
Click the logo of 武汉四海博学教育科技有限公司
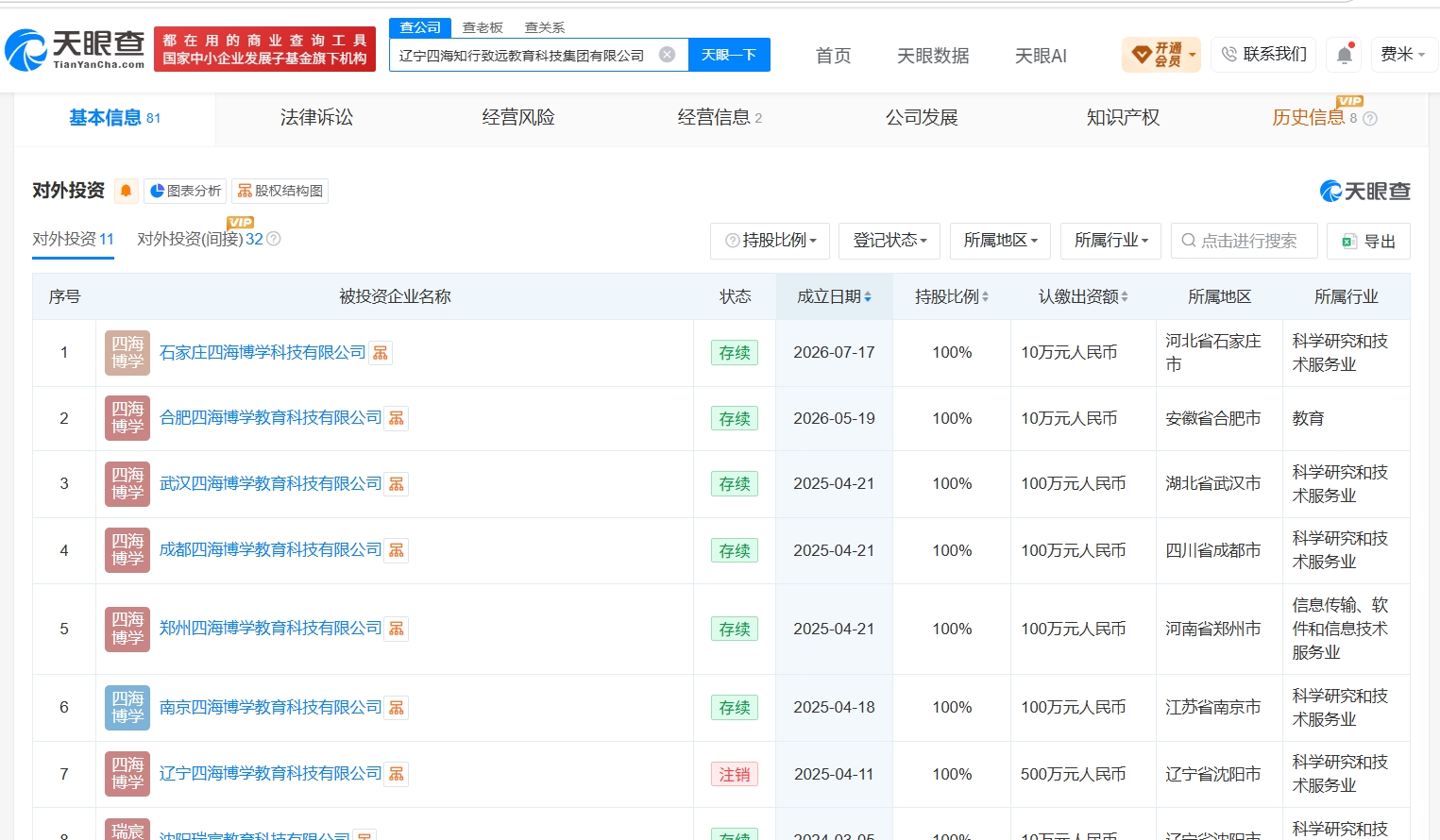pos(127,484)
